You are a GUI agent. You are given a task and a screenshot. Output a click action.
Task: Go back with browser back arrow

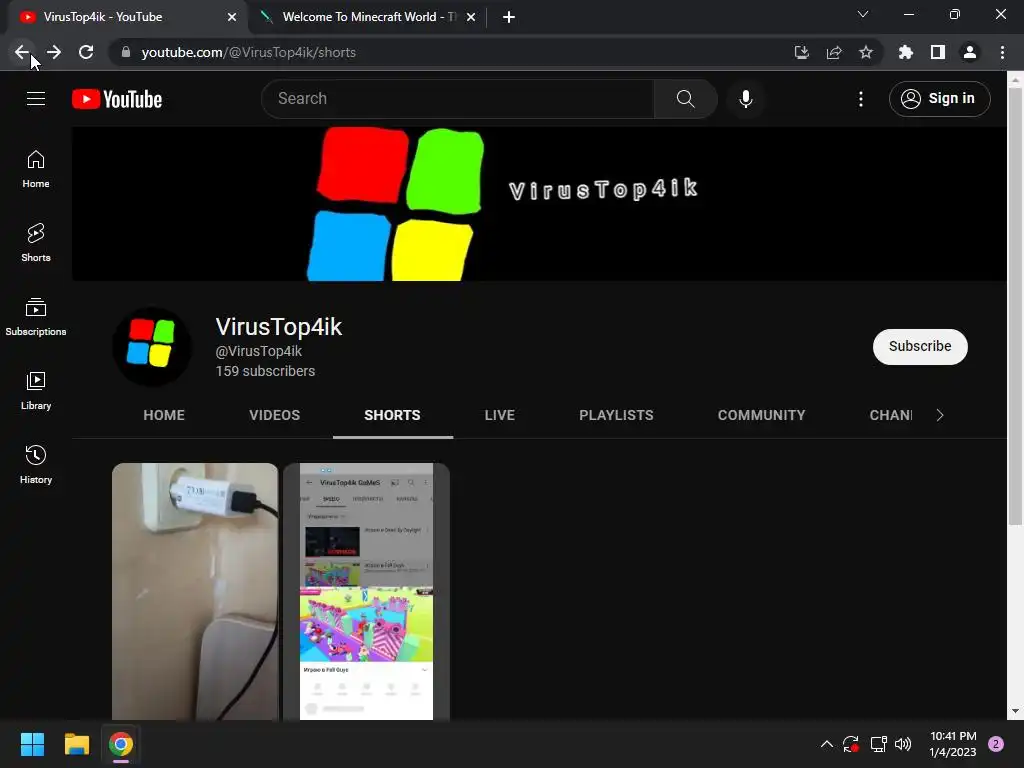22,52
